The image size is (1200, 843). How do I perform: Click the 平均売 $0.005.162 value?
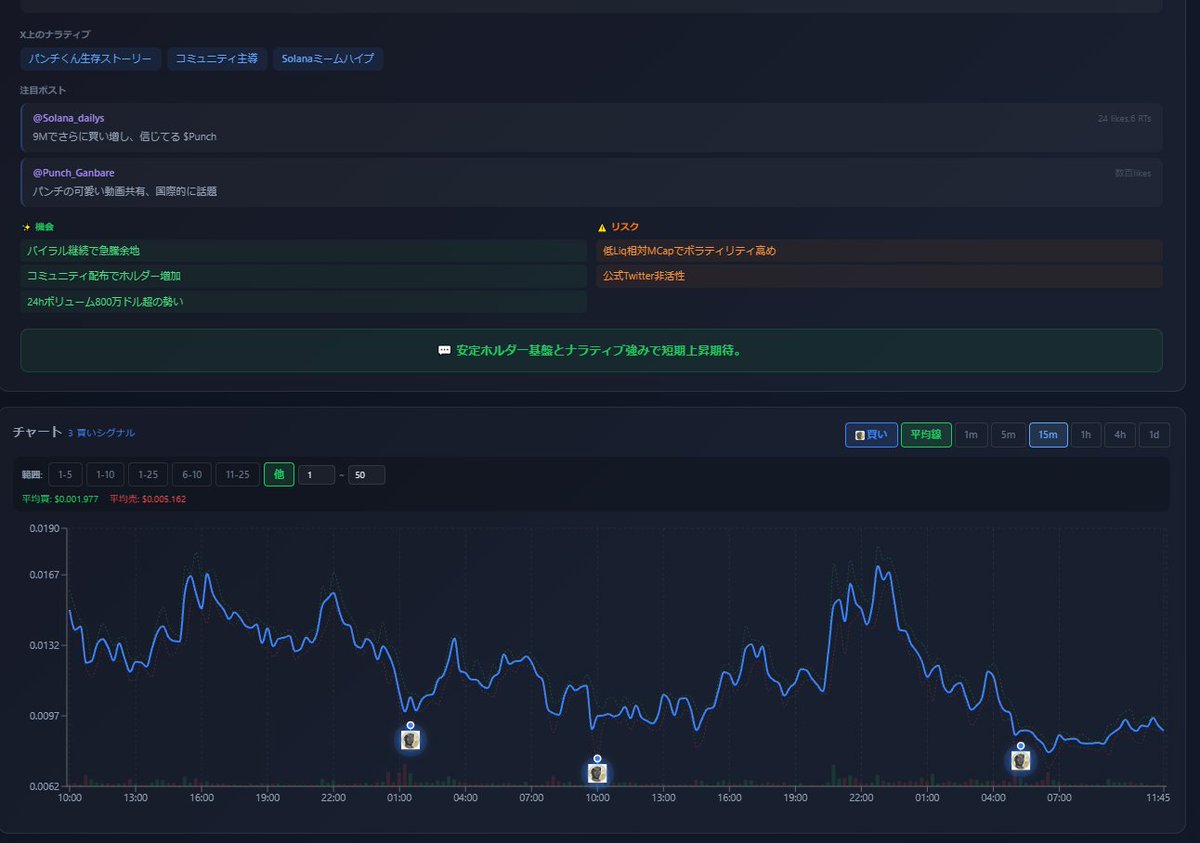tap(148, 499)
